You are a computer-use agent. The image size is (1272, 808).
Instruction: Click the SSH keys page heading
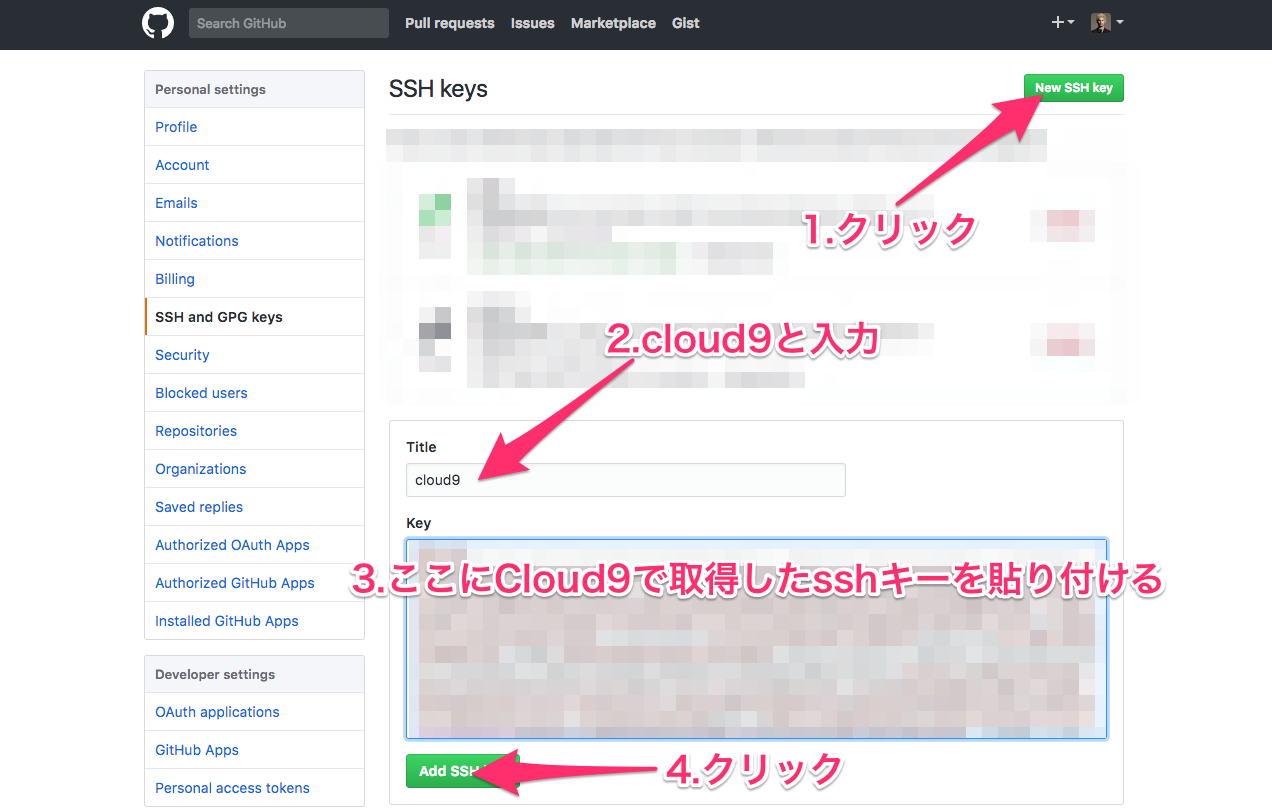[438, 89]
